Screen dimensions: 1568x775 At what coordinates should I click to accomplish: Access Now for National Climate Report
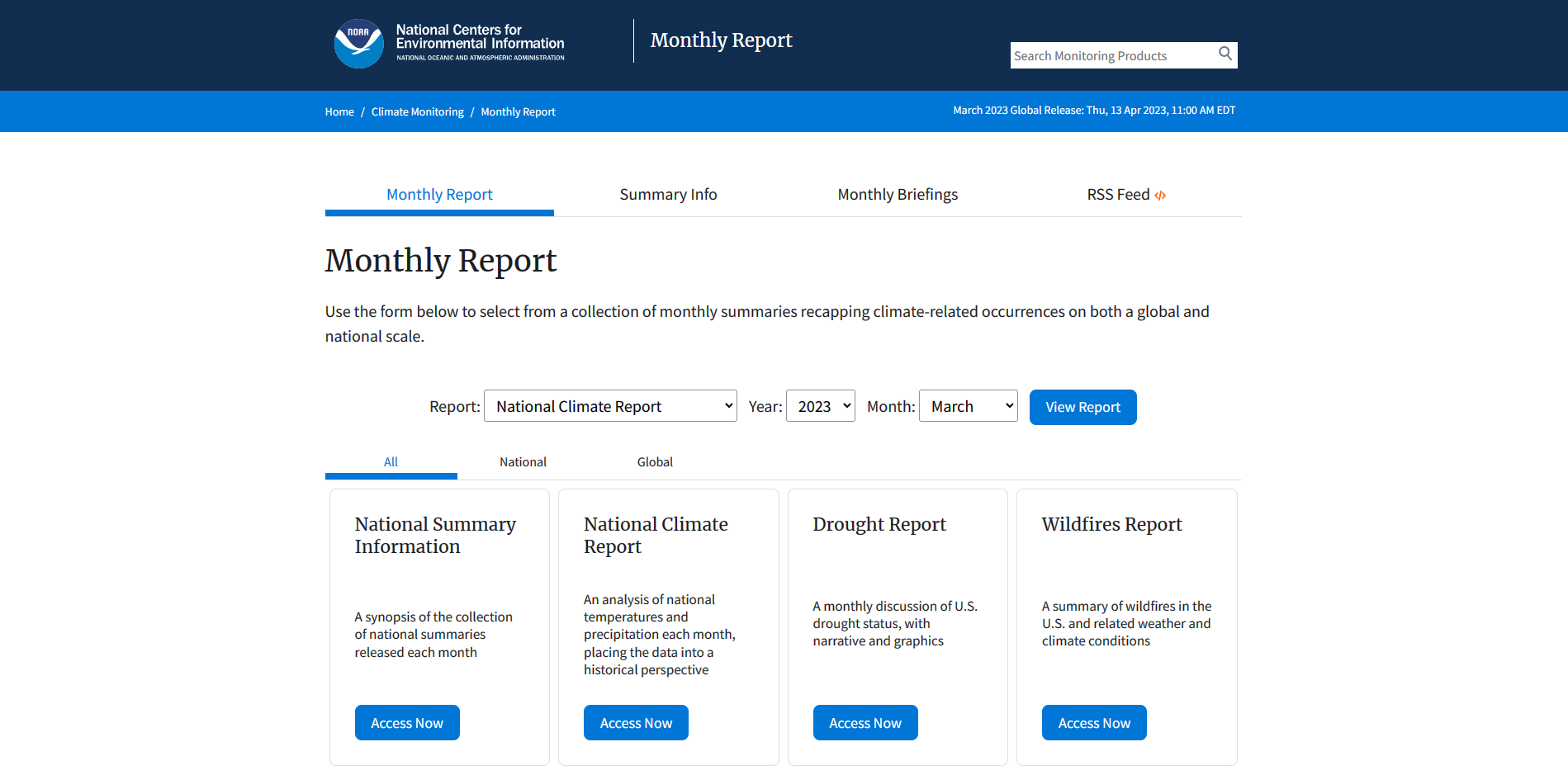click(x=636, y=723)
